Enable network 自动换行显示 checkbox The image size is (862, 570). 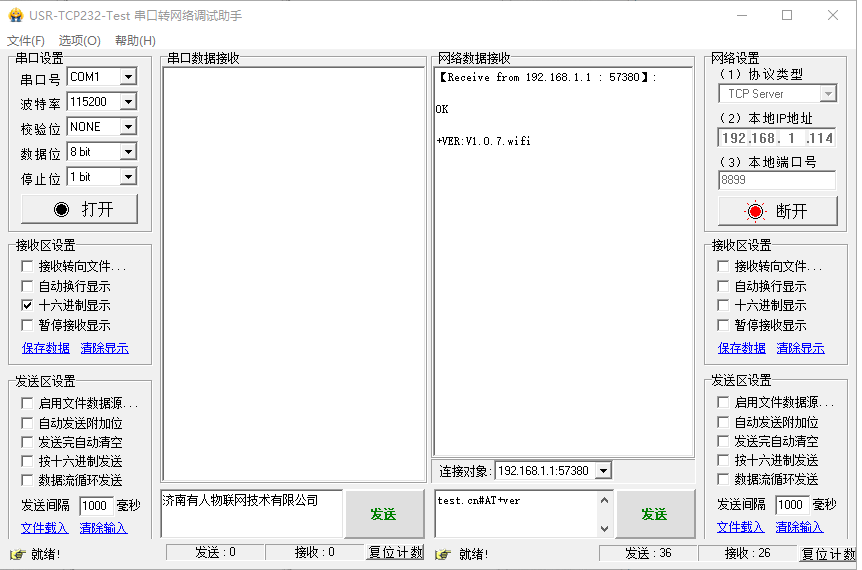723,286
